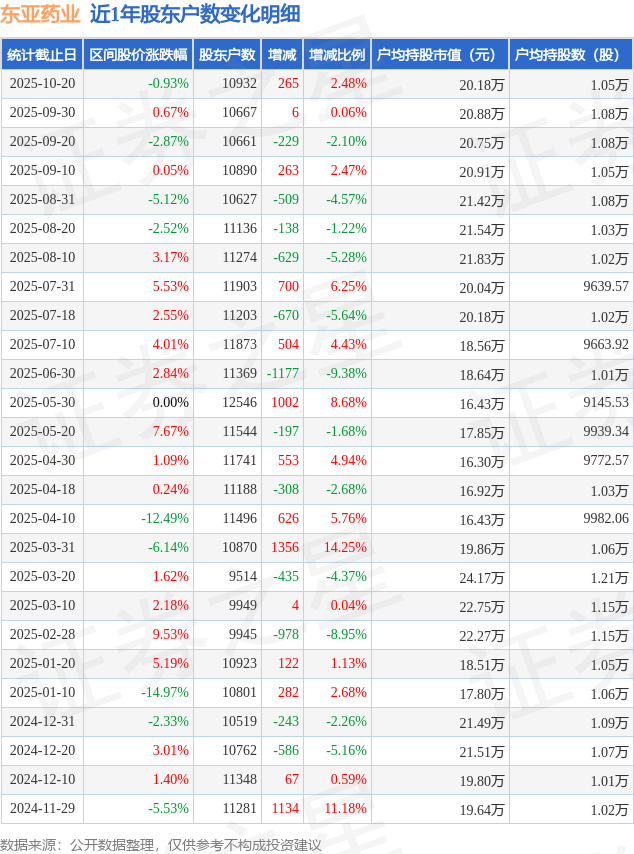This screenshot has height=854, width=634.
Task: Click the 1356 shareholder increase value
Action: pyautogui.click(x=284, y=548)
